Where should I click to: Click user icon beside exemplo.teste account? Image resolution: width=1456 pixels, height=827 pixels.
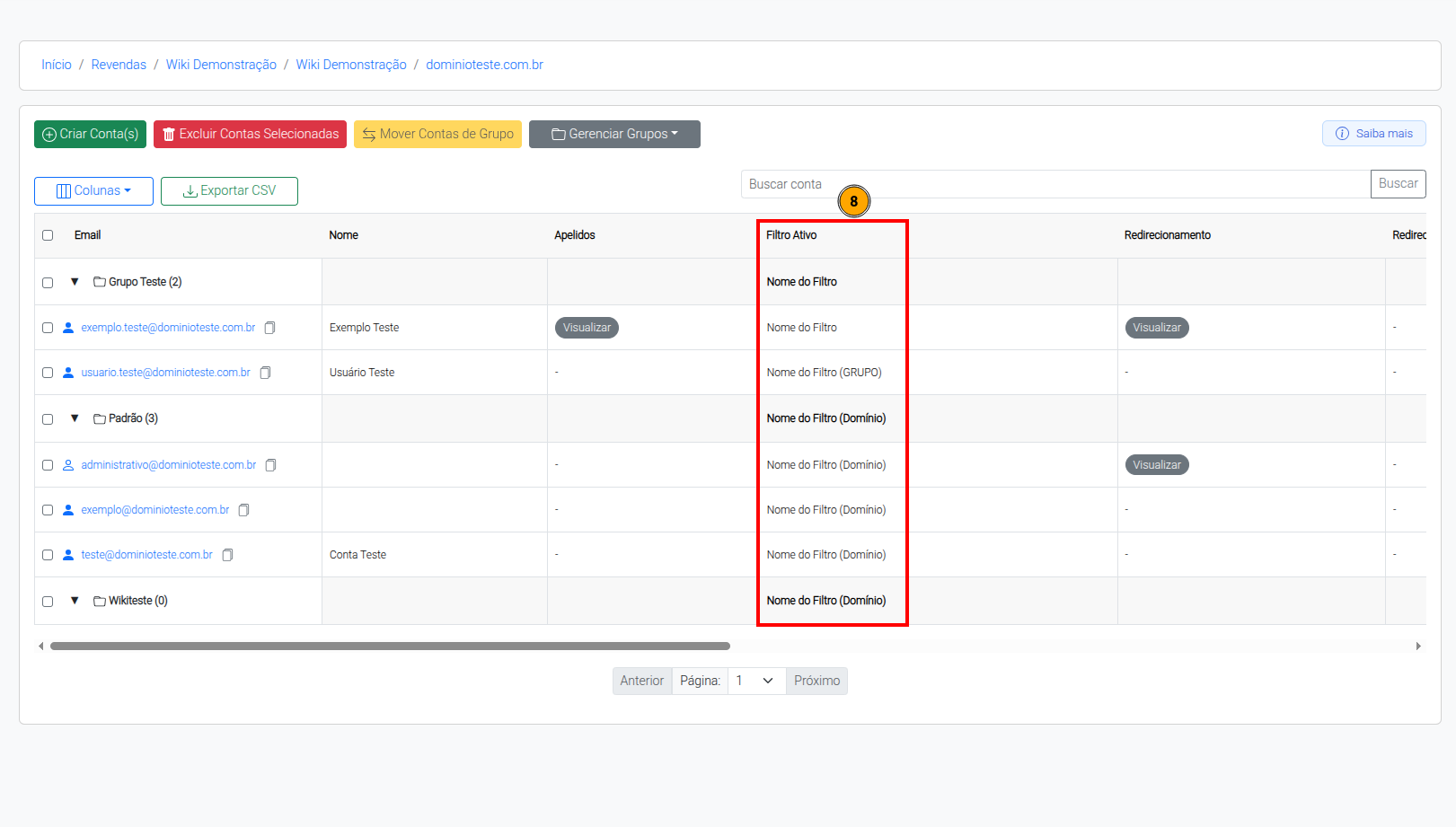click(x=68, y=328)
